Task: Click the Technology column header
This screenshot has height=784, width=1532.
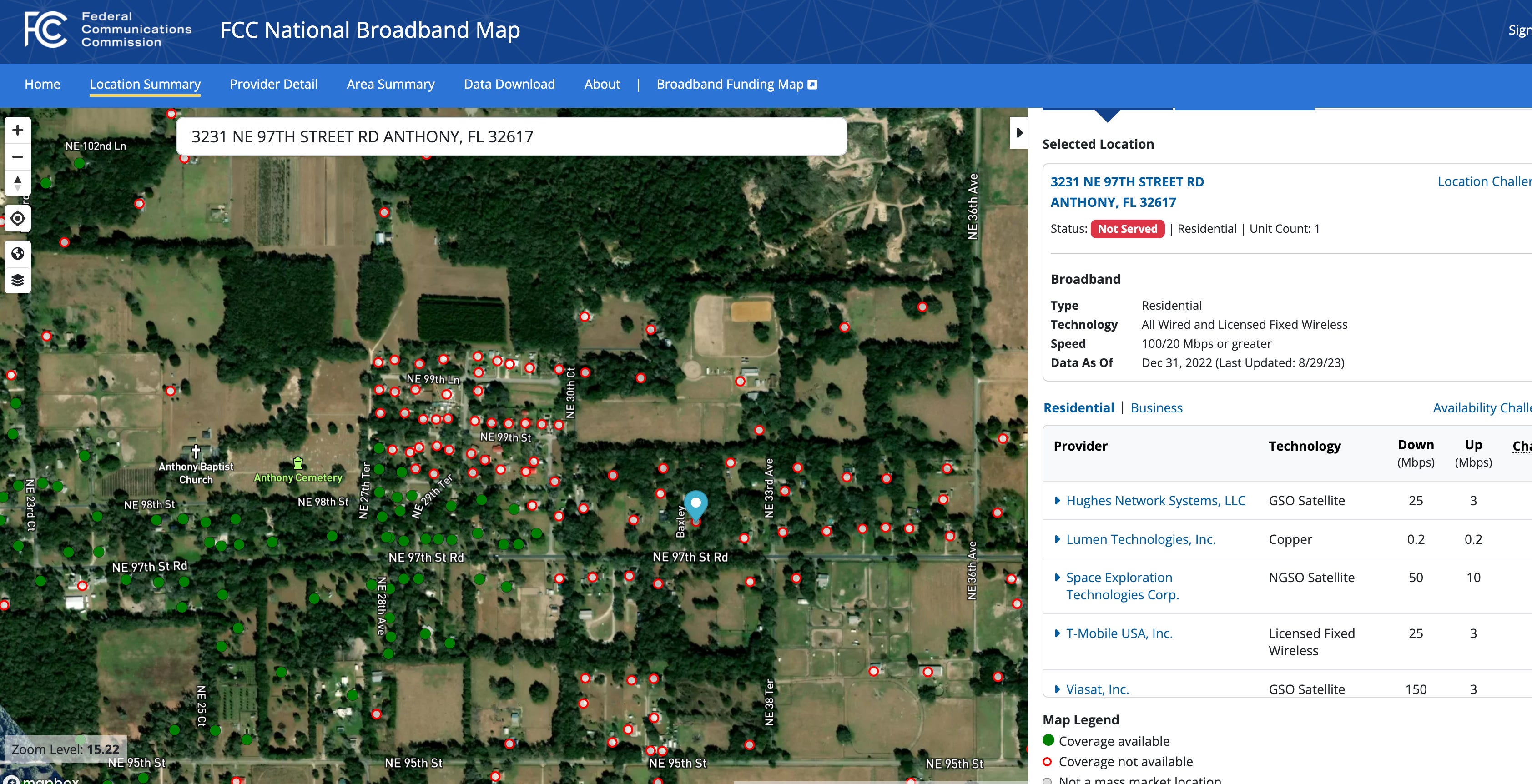Action: 1304,446
